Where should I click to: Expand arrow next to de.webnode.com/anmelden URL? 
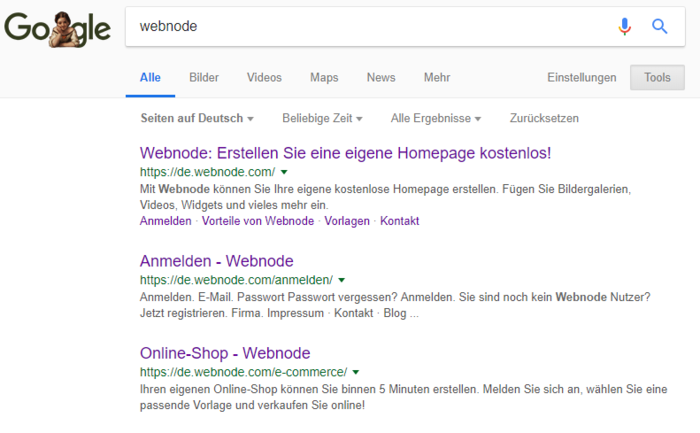[341, 280]
